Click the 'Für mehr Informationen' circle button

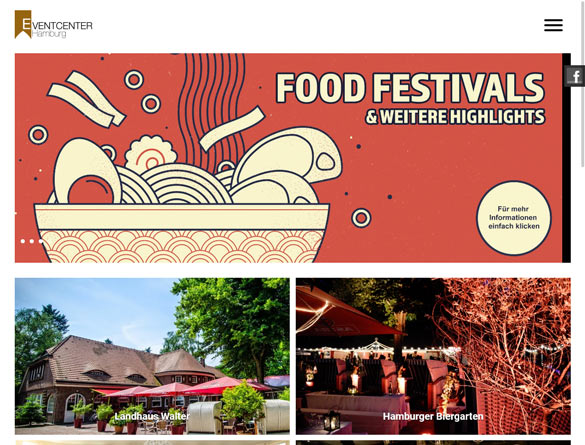tap(514, 218)
